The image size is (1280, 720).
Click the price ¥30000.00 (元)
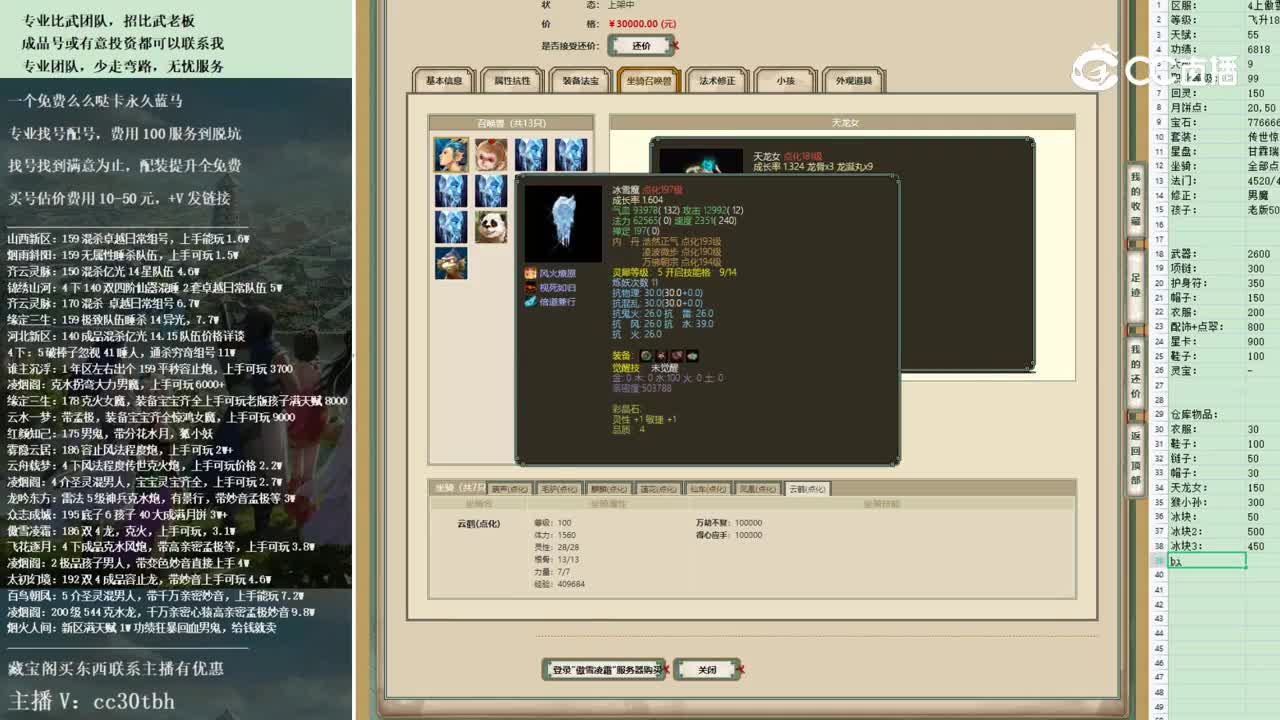(x=642, y=24)
